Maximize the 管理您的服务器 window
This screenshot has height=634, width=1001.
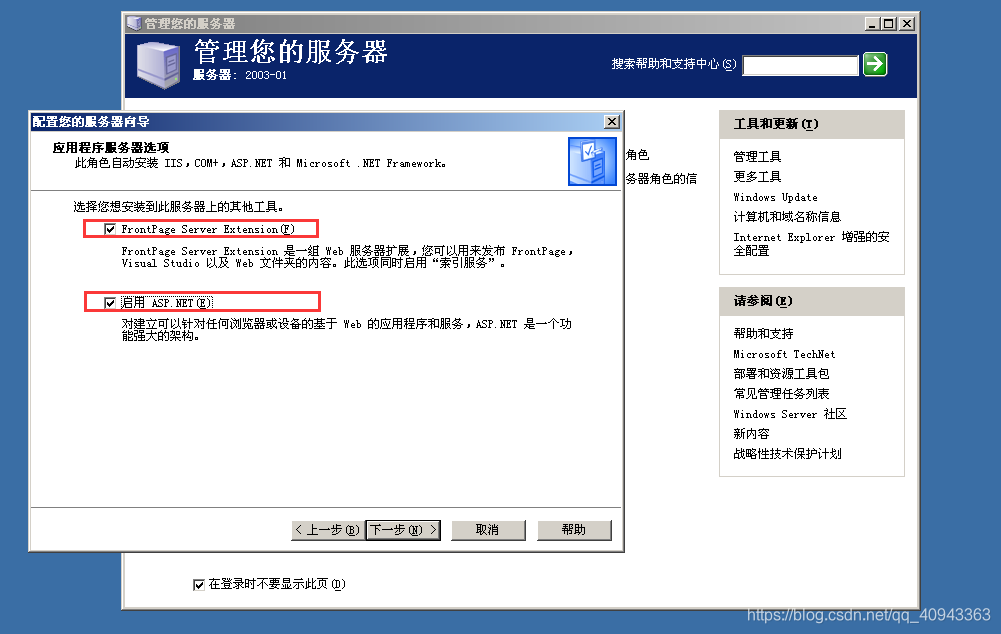point(889,24)
